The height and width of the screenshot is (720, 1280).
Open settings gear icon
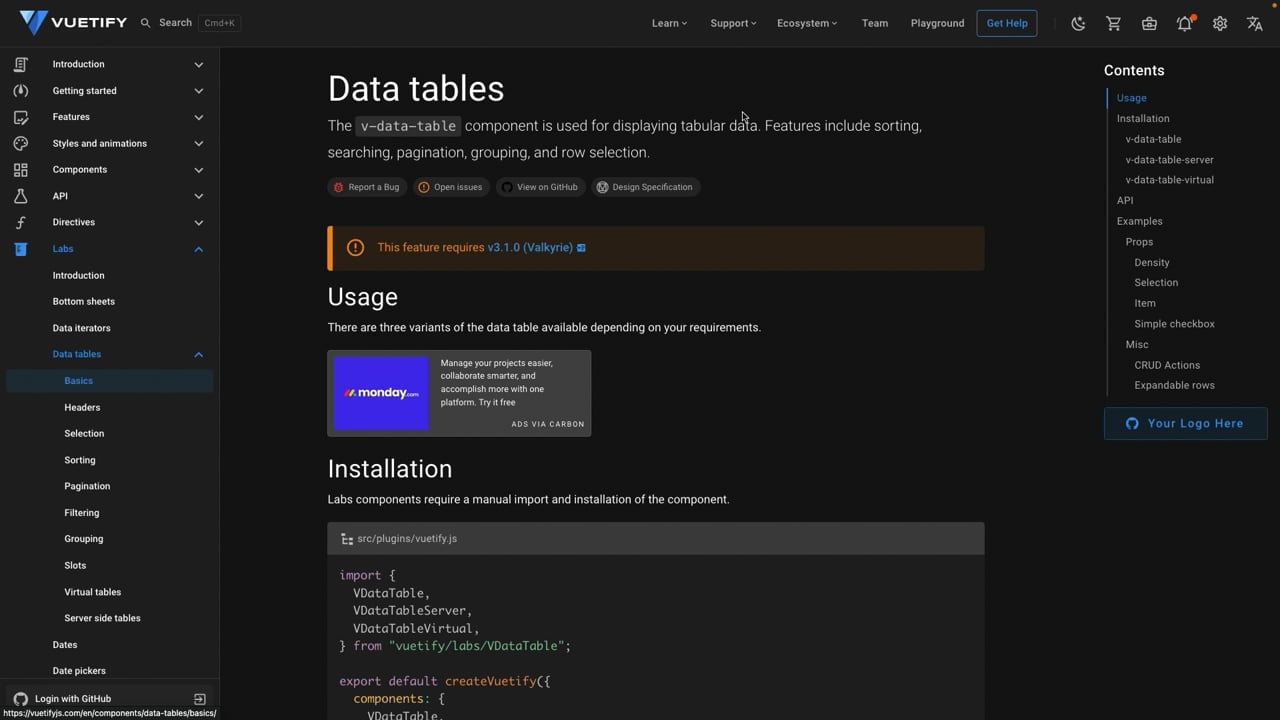click(1220, 23)
